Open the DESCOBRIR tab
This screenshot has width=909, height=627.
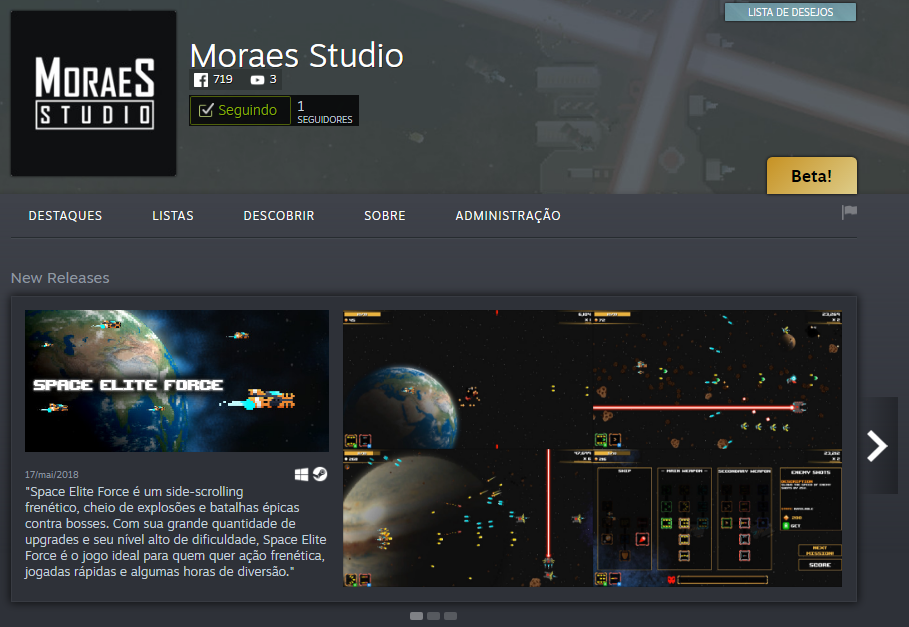click(279, 216)
